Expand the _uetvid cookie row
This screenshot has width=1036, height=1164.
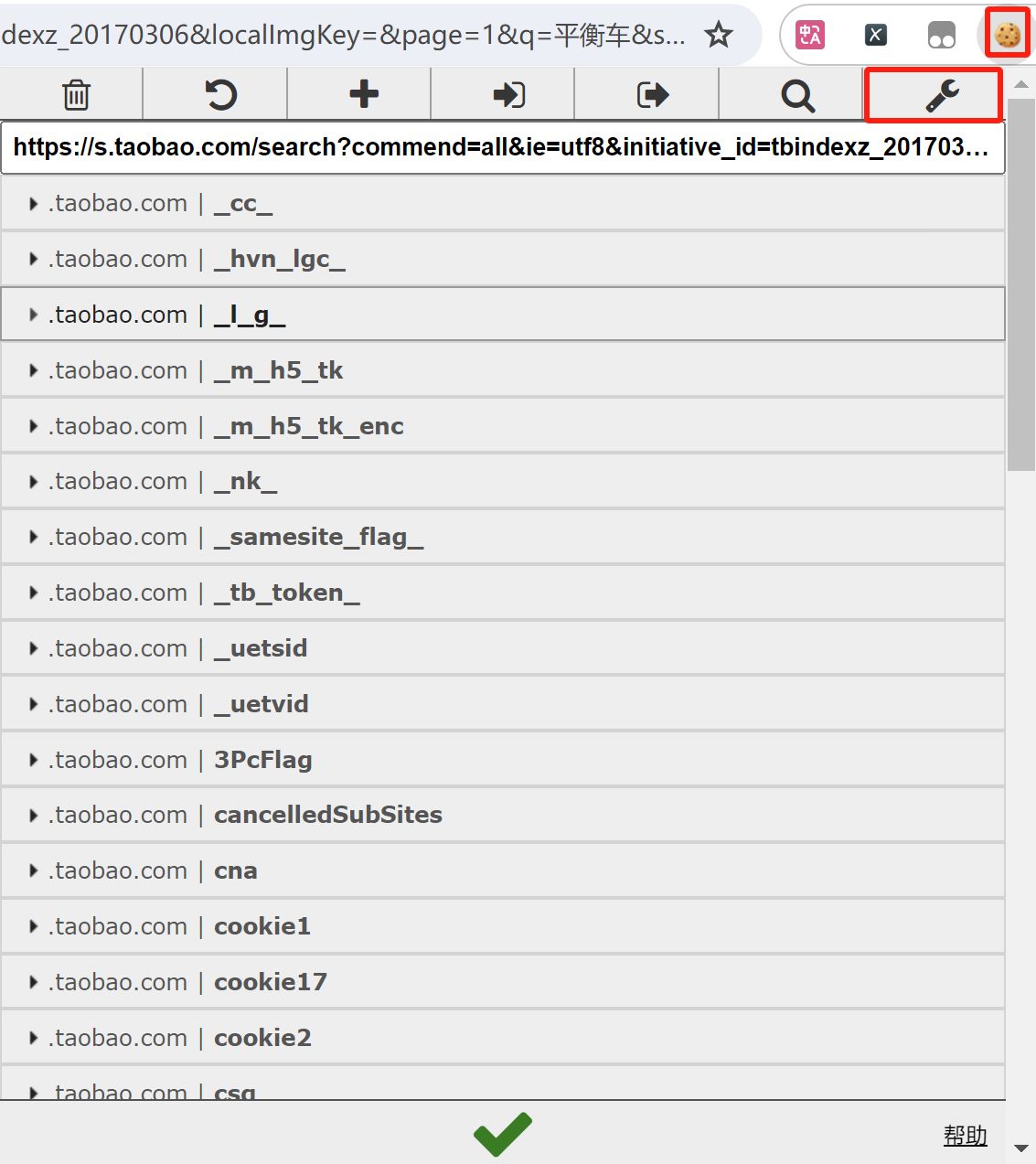[x=503, y=704]
